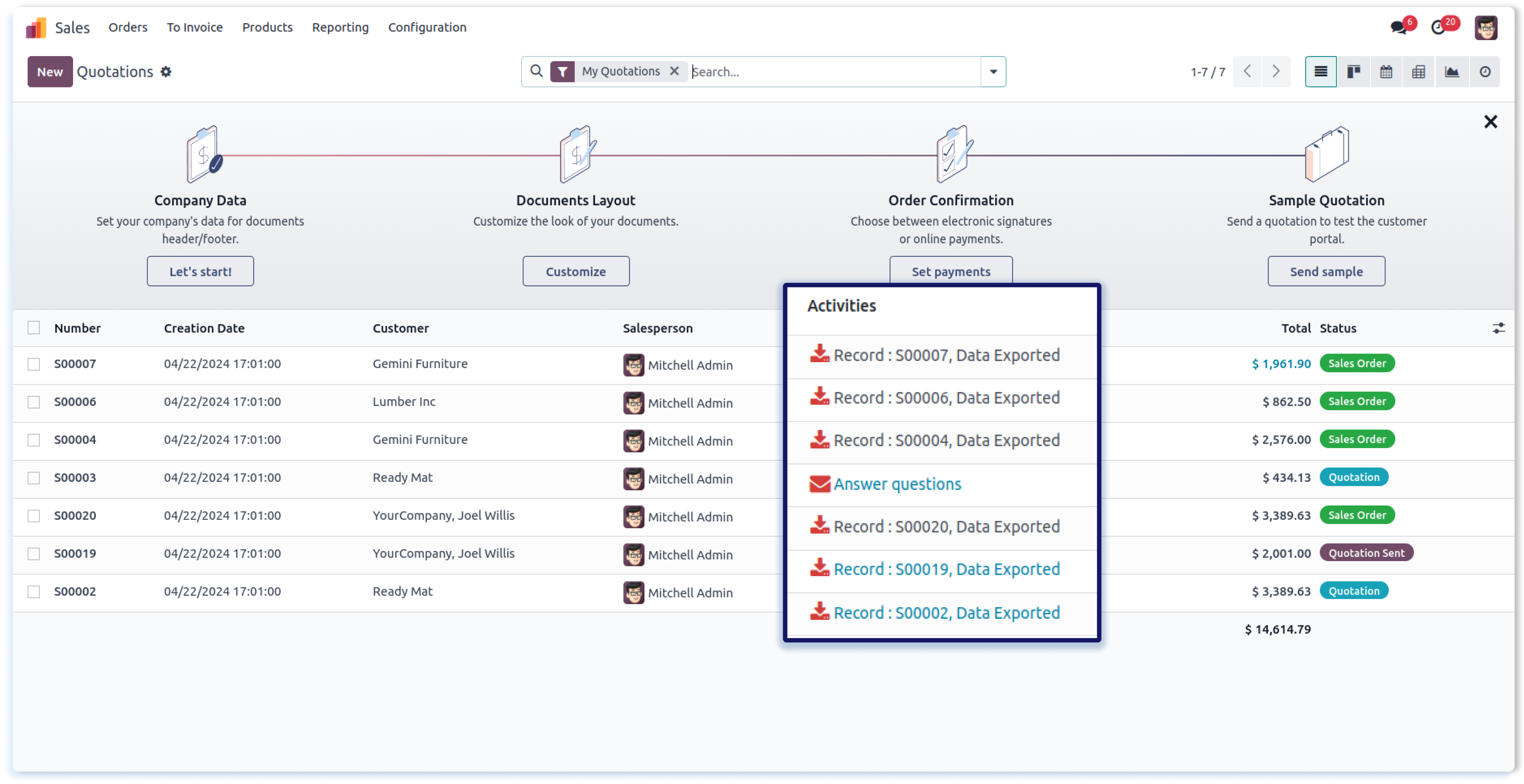Select the S00006 row checkbox
The image size is (1524, 784).
[34, 402]
